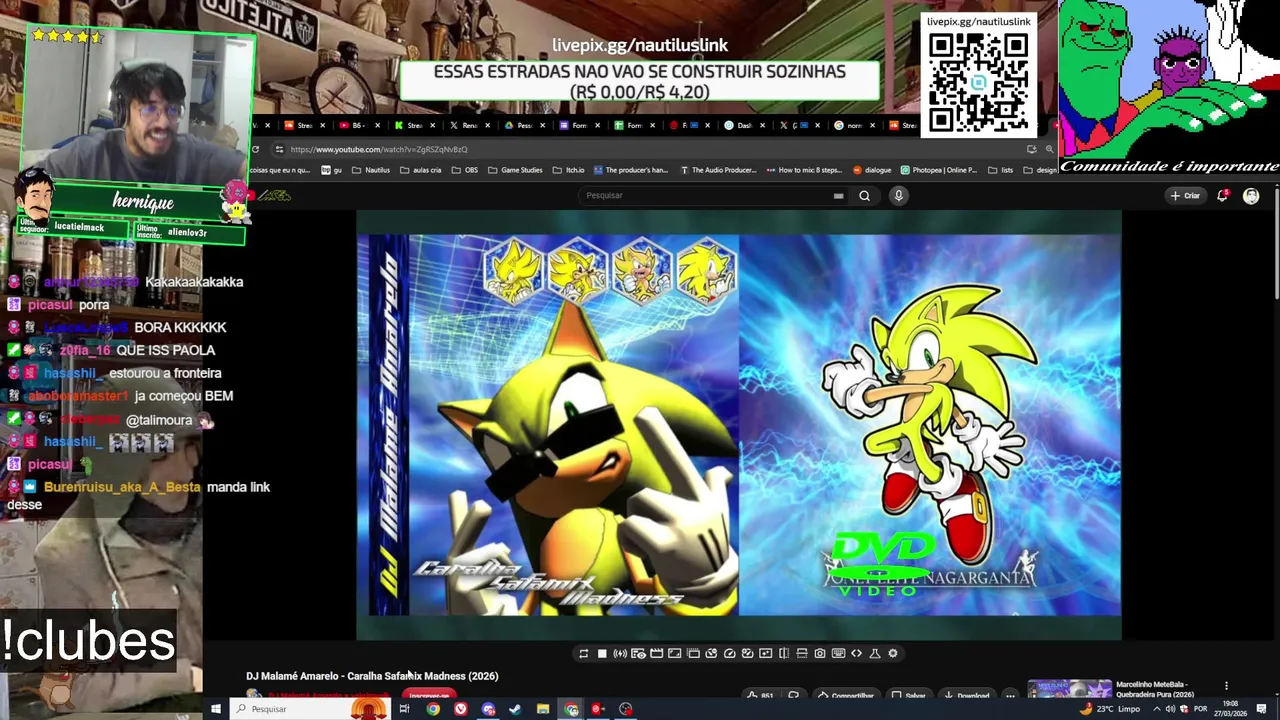The width and height of the screenshot is (1280, 720).
Task: Take a screenshot with the camera icon
Action: tap(820, 653)
